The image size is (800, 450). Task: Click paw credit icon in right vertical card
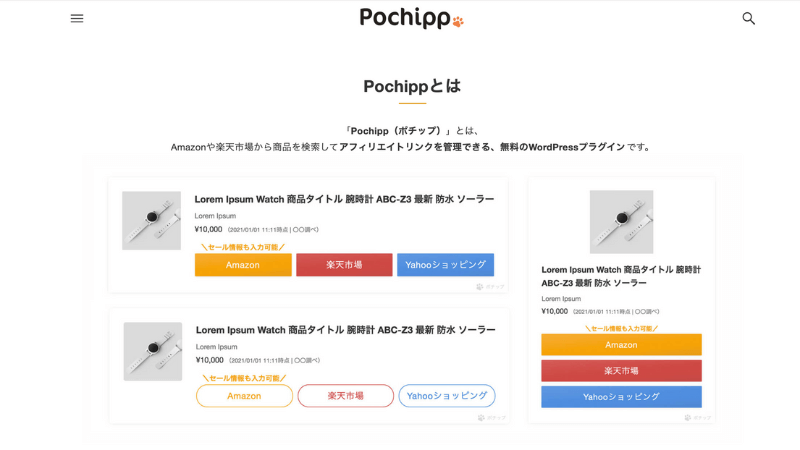[688, 418]
